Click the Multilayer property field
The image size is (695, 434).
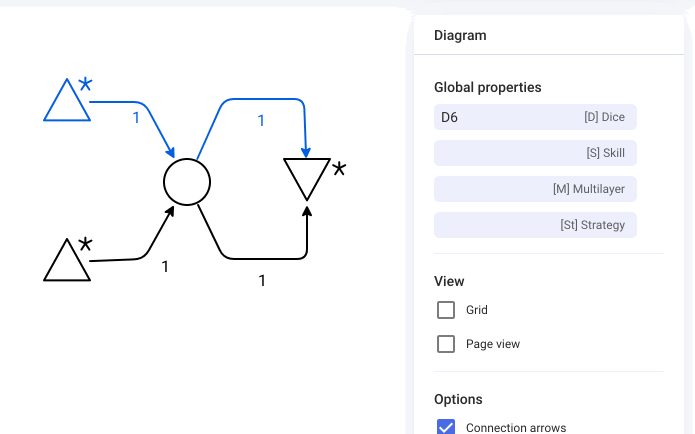tap(535, 189)
